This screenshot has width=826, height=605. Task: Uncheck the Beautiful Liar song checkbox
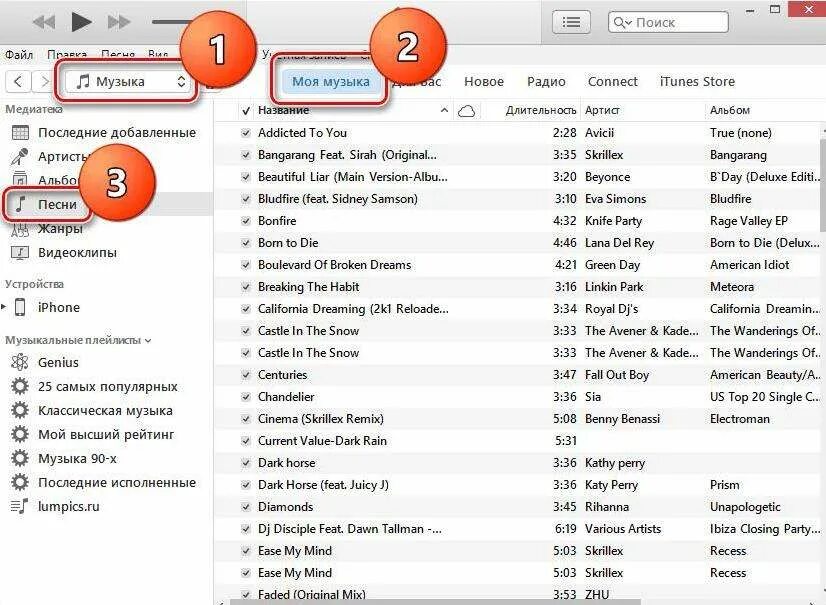click(x=245, y=177)
